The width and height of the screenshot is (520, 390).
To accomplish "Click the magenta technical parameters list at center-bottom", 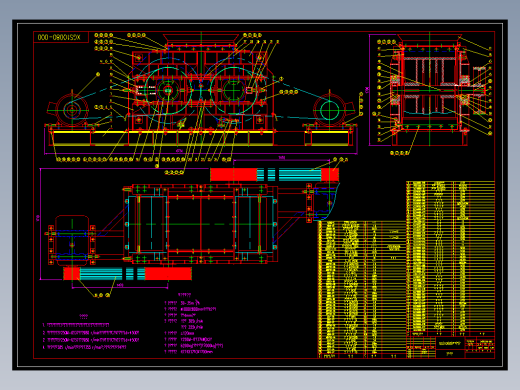I will point(193,324).
